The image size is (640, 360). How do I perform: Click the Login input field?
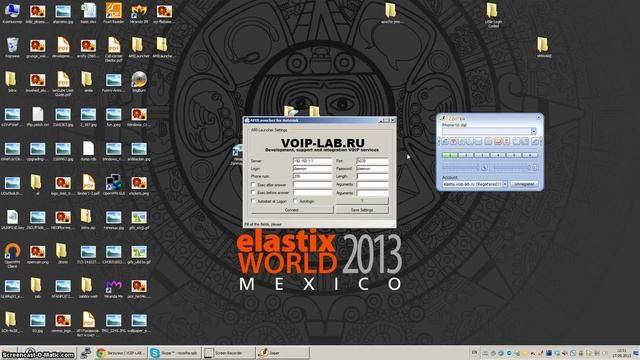pyautogui.click(x=313, y=169)
